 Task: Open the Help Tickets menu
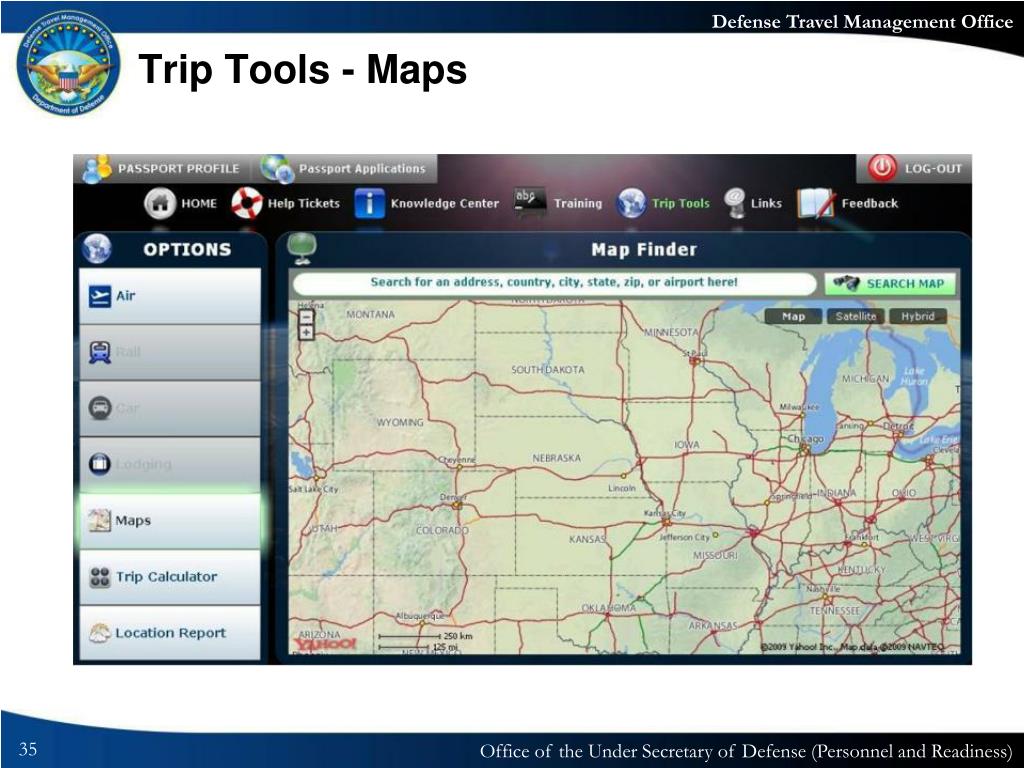coord(304,203)
